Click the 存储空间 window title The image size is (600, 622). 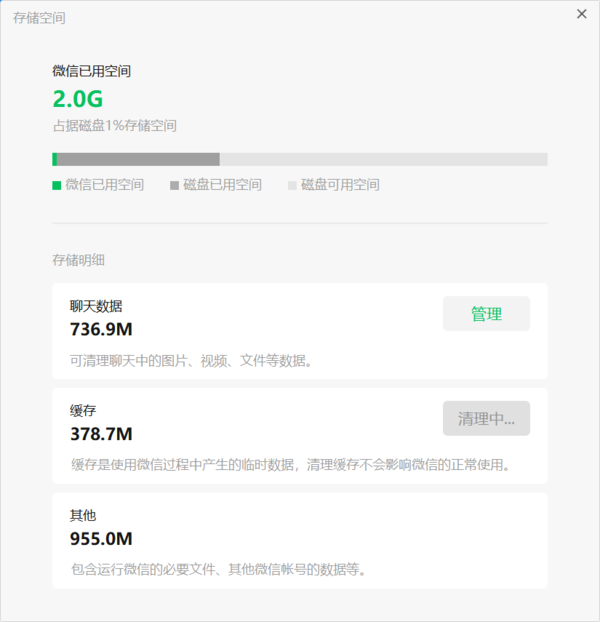40,18
